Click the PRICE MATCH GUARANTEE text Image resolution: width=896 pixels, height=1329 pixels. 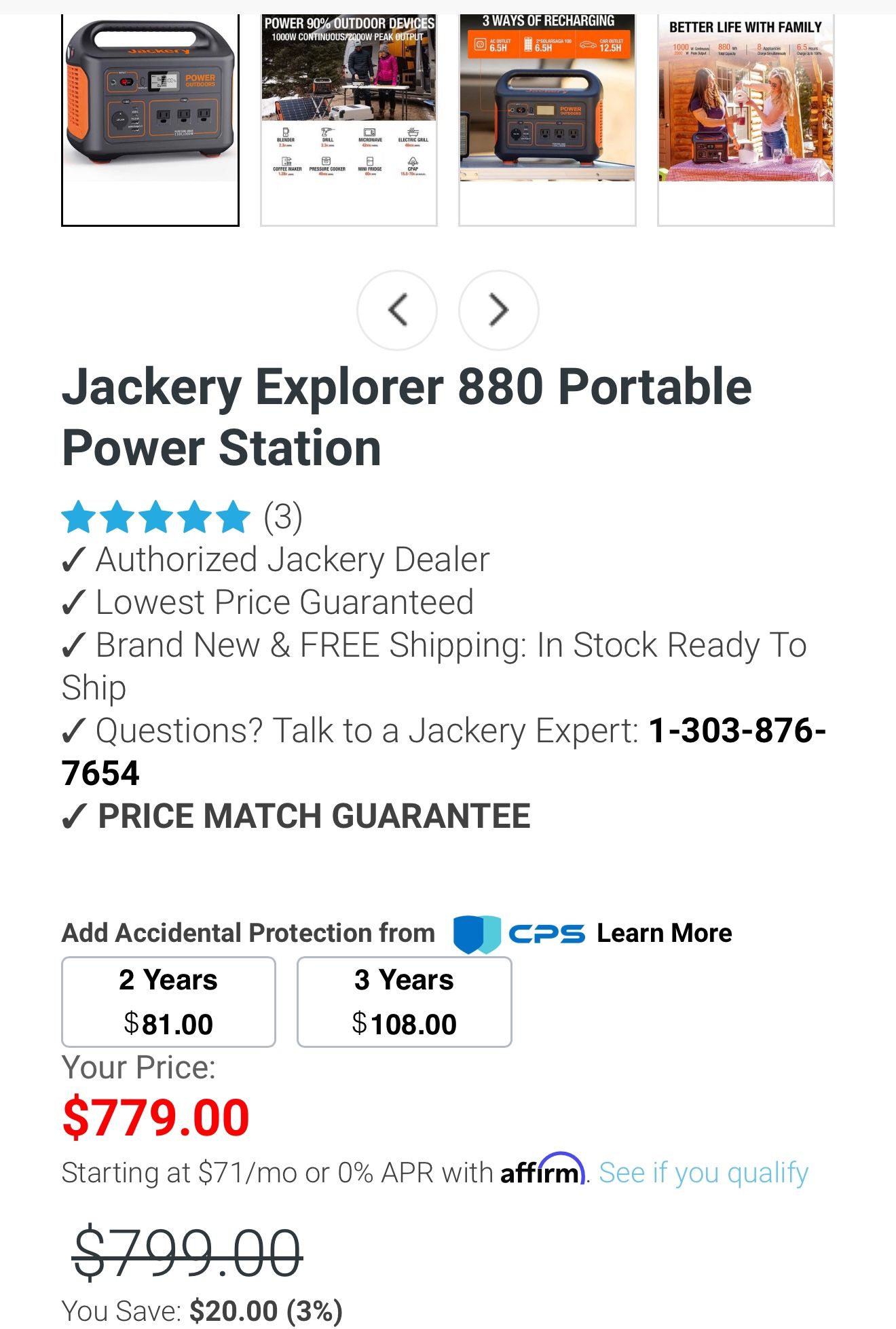point(314,816)
